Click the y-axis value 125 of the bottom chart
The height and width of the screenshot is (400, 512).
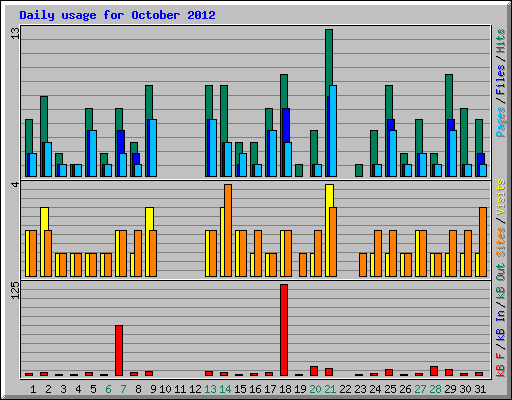coord(15,290)
